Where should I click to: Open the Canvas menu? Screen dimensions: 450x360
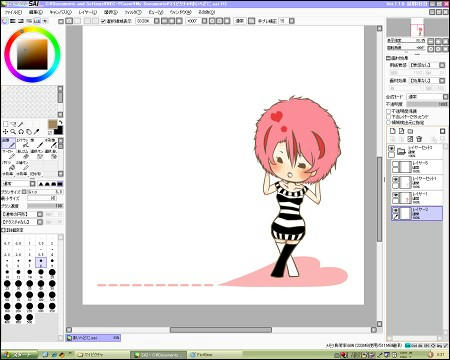[x=61, y=12]
